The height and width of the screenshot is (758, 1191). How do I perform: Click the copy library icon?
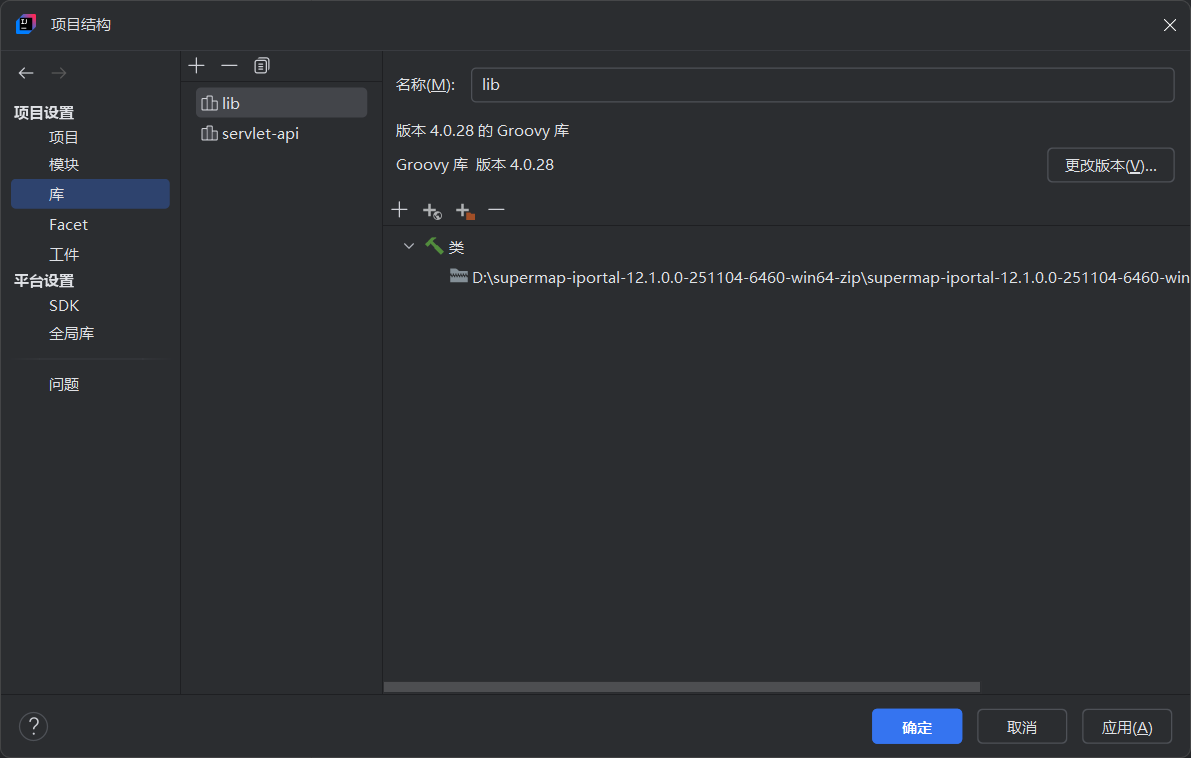(x=262, y=66)
